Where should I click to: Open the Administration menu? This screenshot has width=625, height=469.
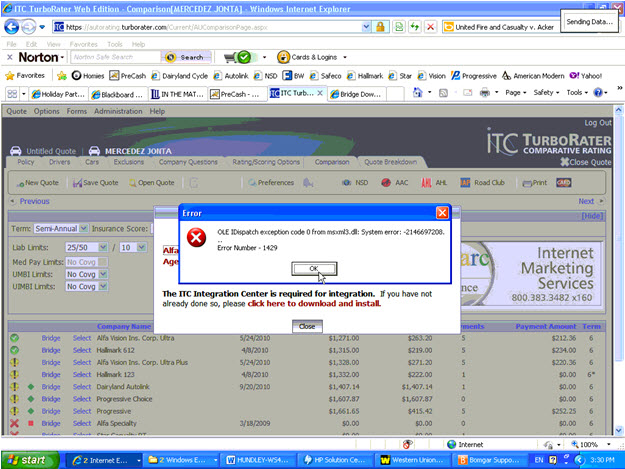118,111
